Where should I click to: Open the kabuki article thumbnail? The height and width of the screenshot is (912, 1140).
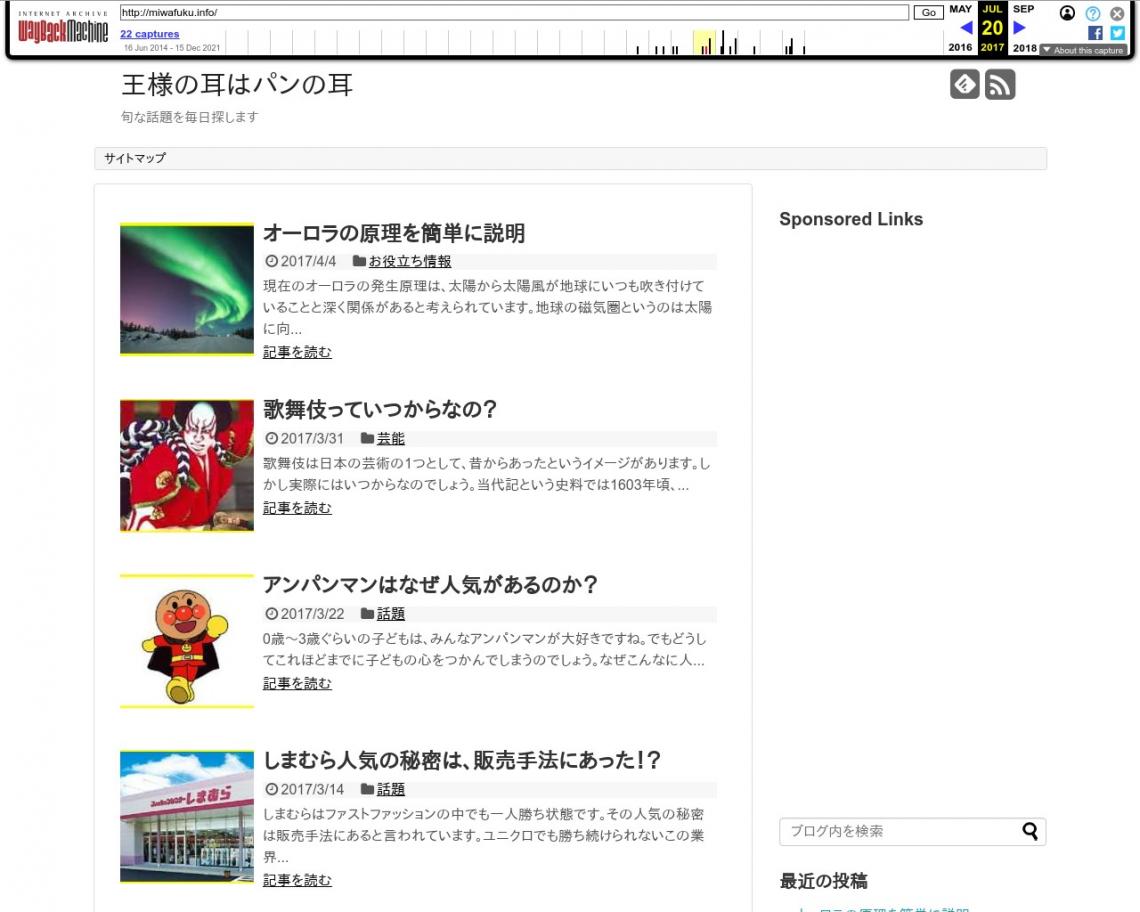[187, 465]
